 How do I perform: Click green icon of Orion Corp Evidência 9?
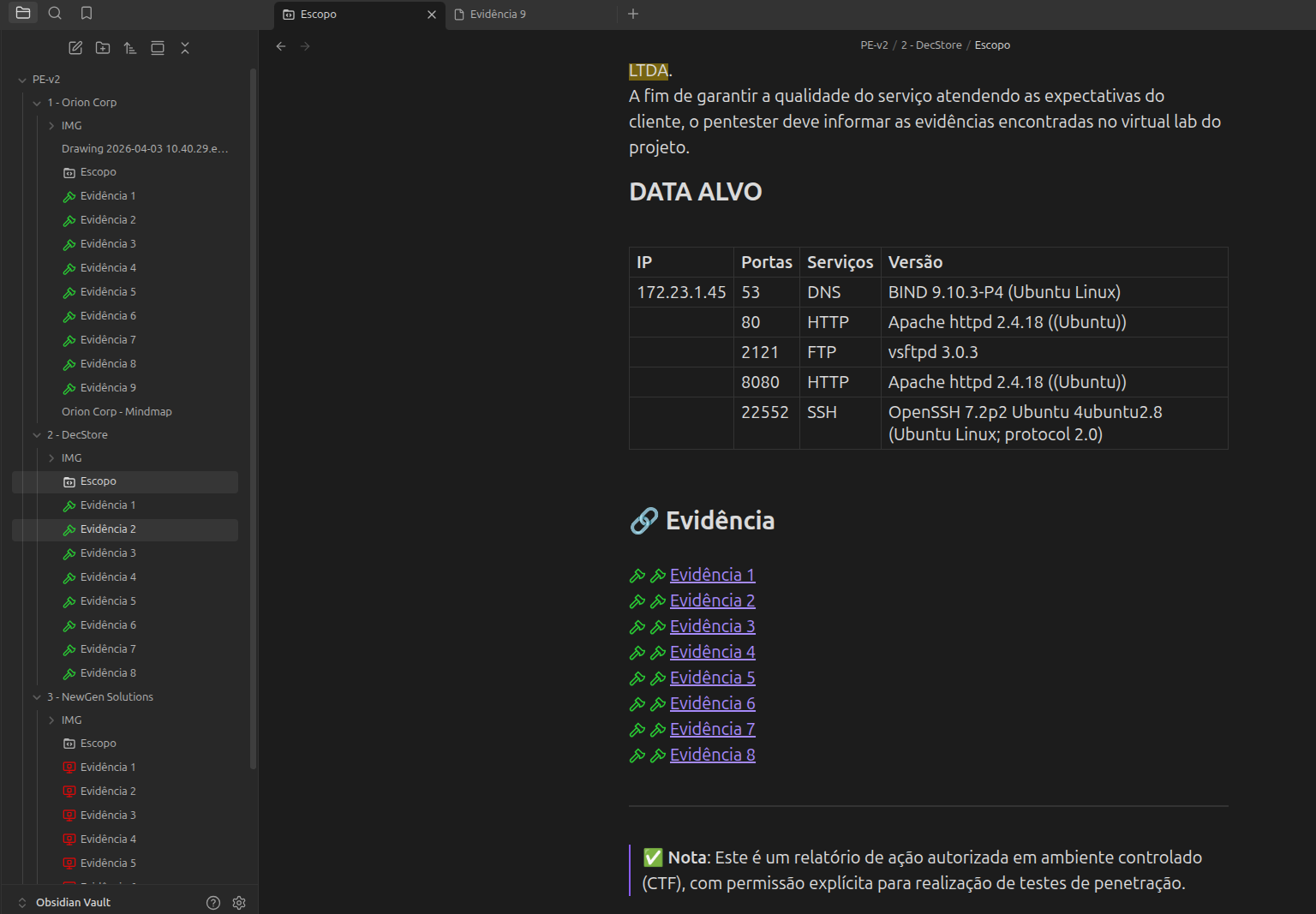[69, 389]
